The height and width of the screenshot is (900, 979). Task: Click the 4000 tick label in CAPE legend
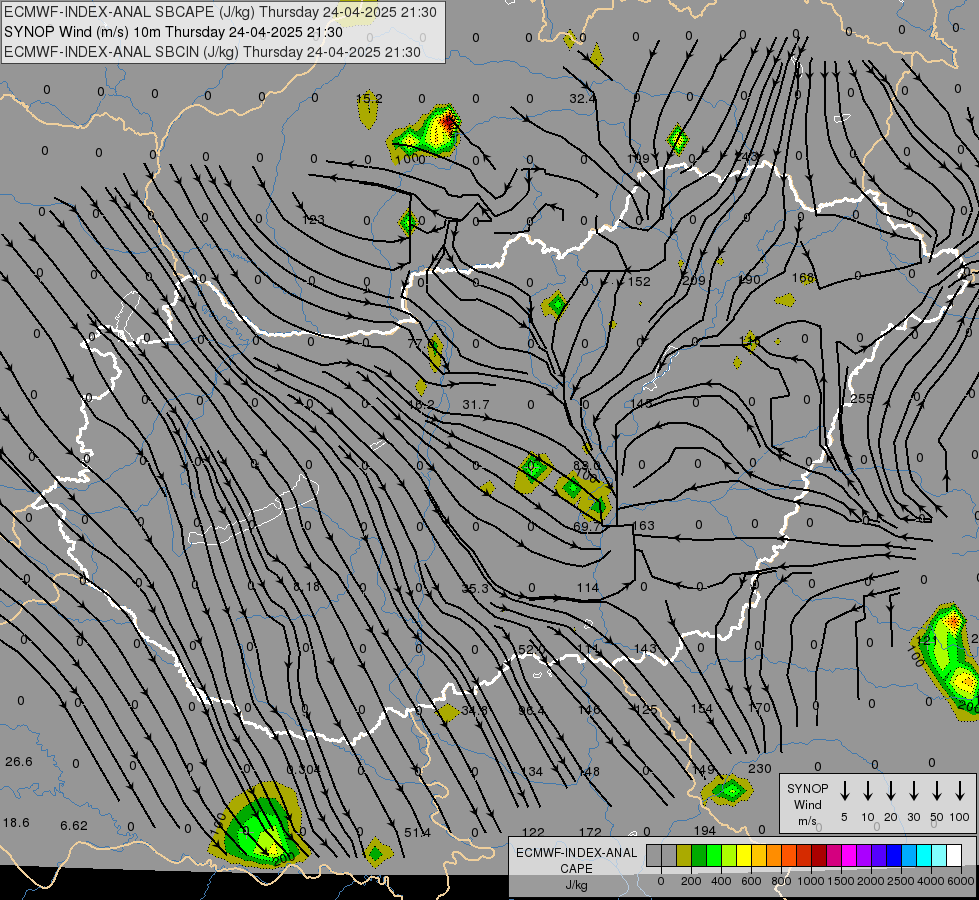point(931,881)
